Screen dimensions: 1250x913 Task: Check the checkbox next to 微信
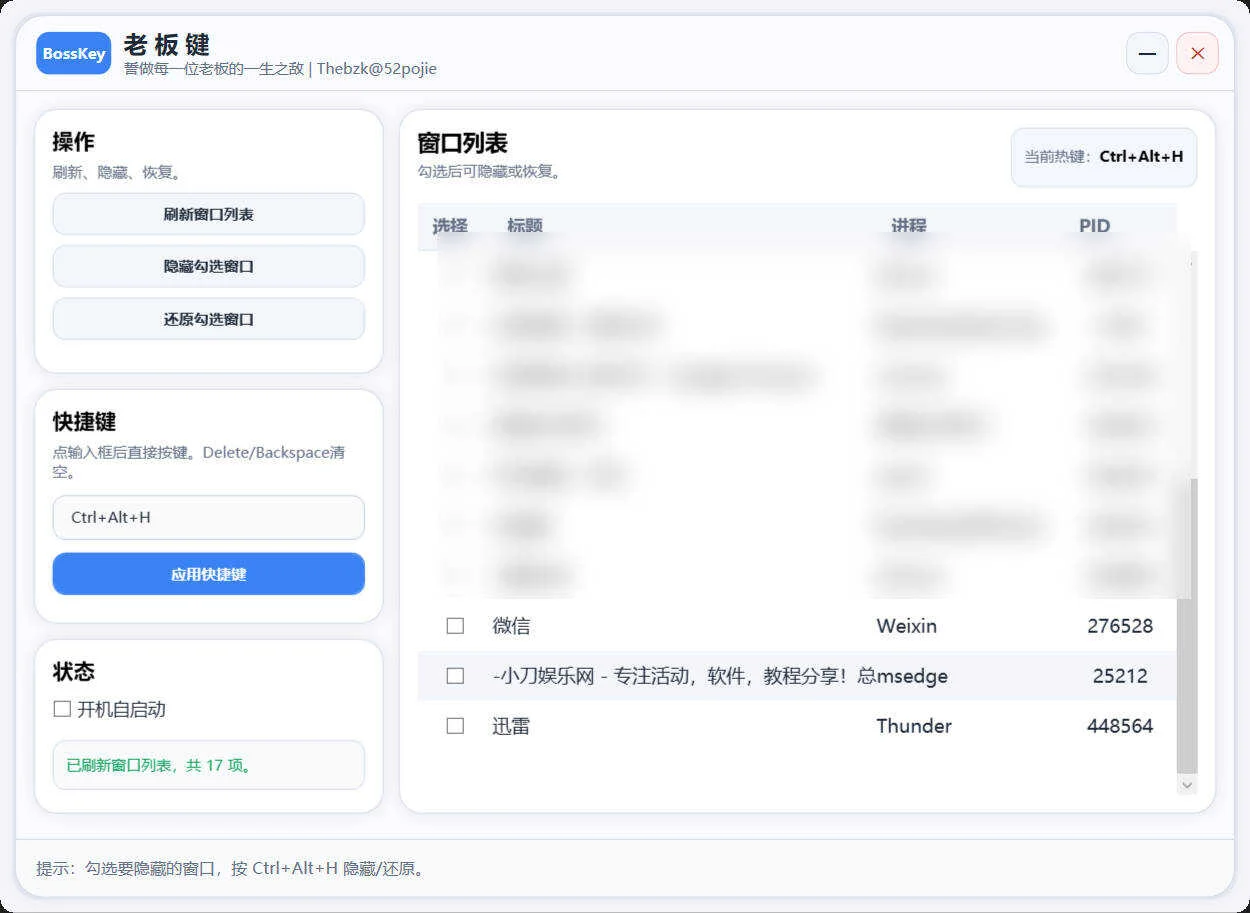pos(455,625)
